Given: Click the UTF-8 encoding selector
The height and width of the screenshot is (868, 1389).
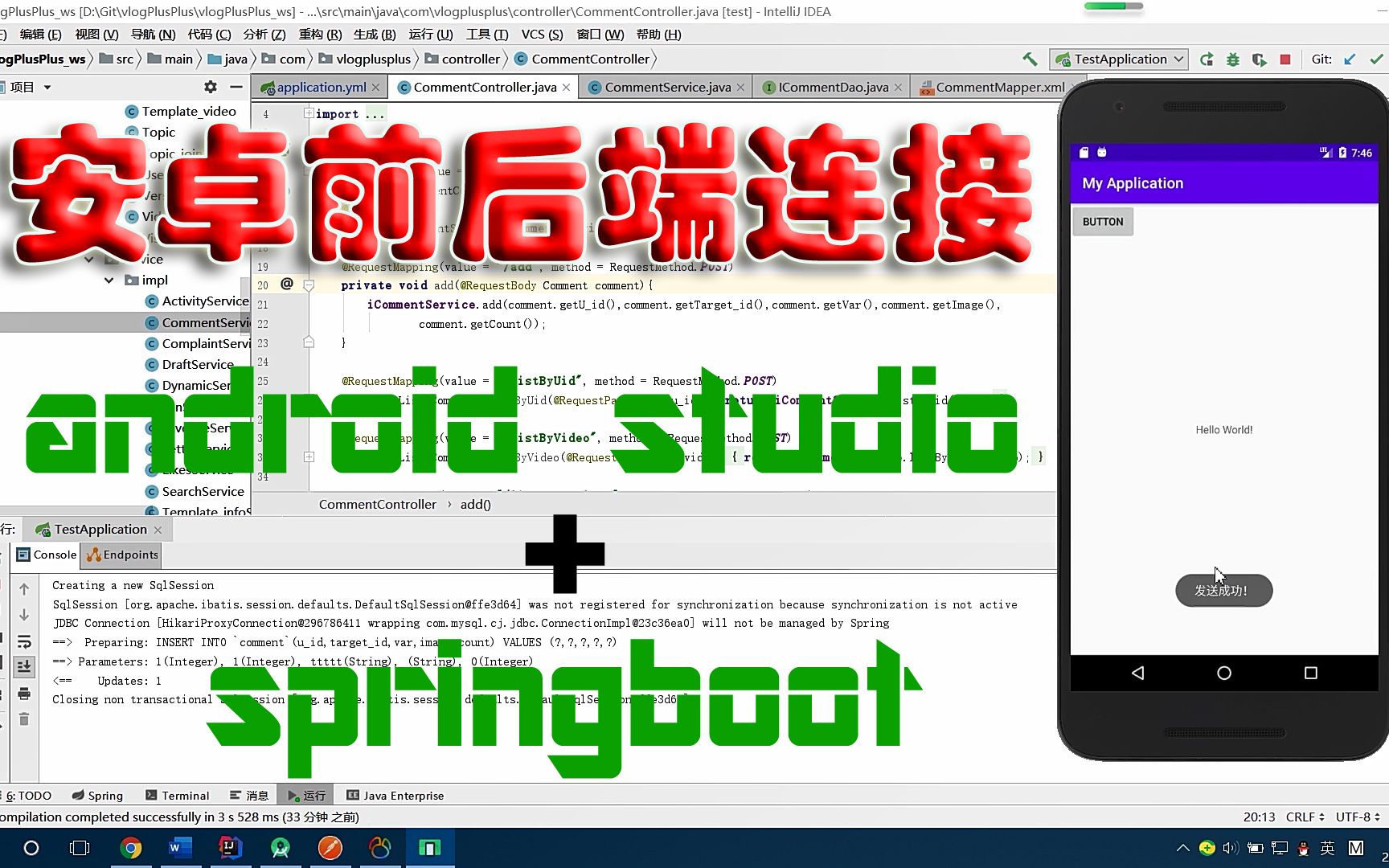Looking at the screenshot, I should coord(1358,817).
